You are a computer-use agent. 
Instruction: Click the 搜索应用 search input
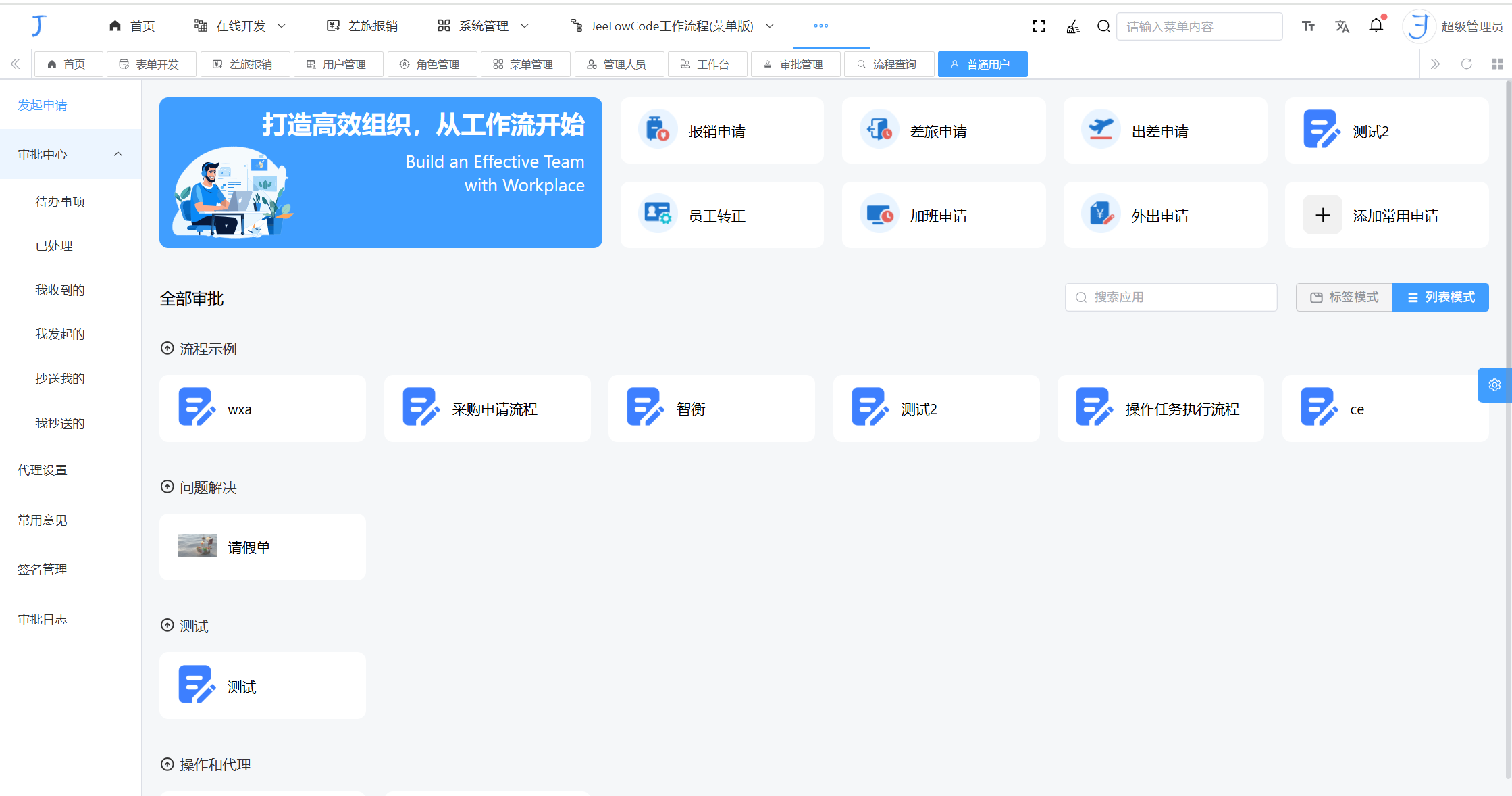(x=1170, y=297)
